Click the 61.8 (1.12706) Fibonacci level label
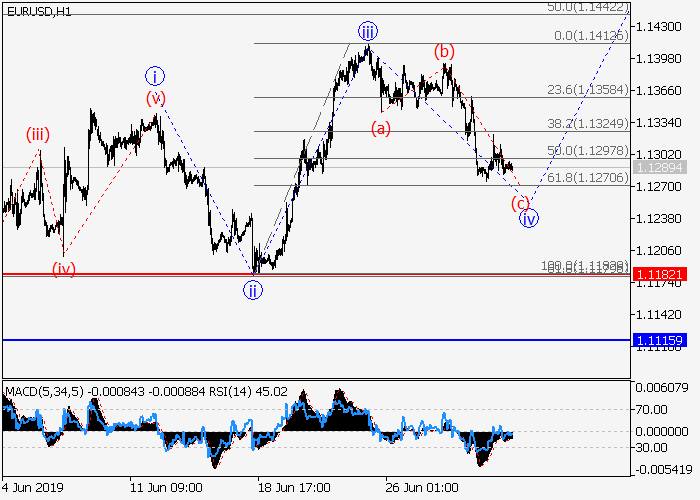 [x=587, y=178]
